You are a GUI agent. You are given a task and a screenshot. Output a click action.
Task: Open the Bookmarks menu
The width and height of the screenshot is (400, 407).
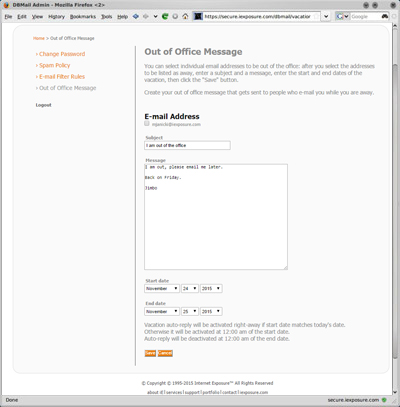click(x=83, y=17)
